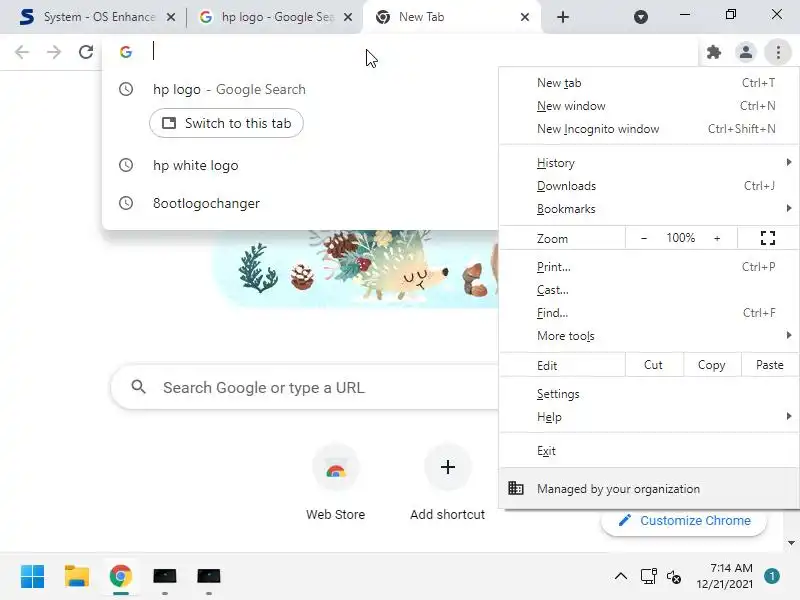Decrease zoom with minus button
The height and width of the screenshot is (600, 800).
(644, 238)
